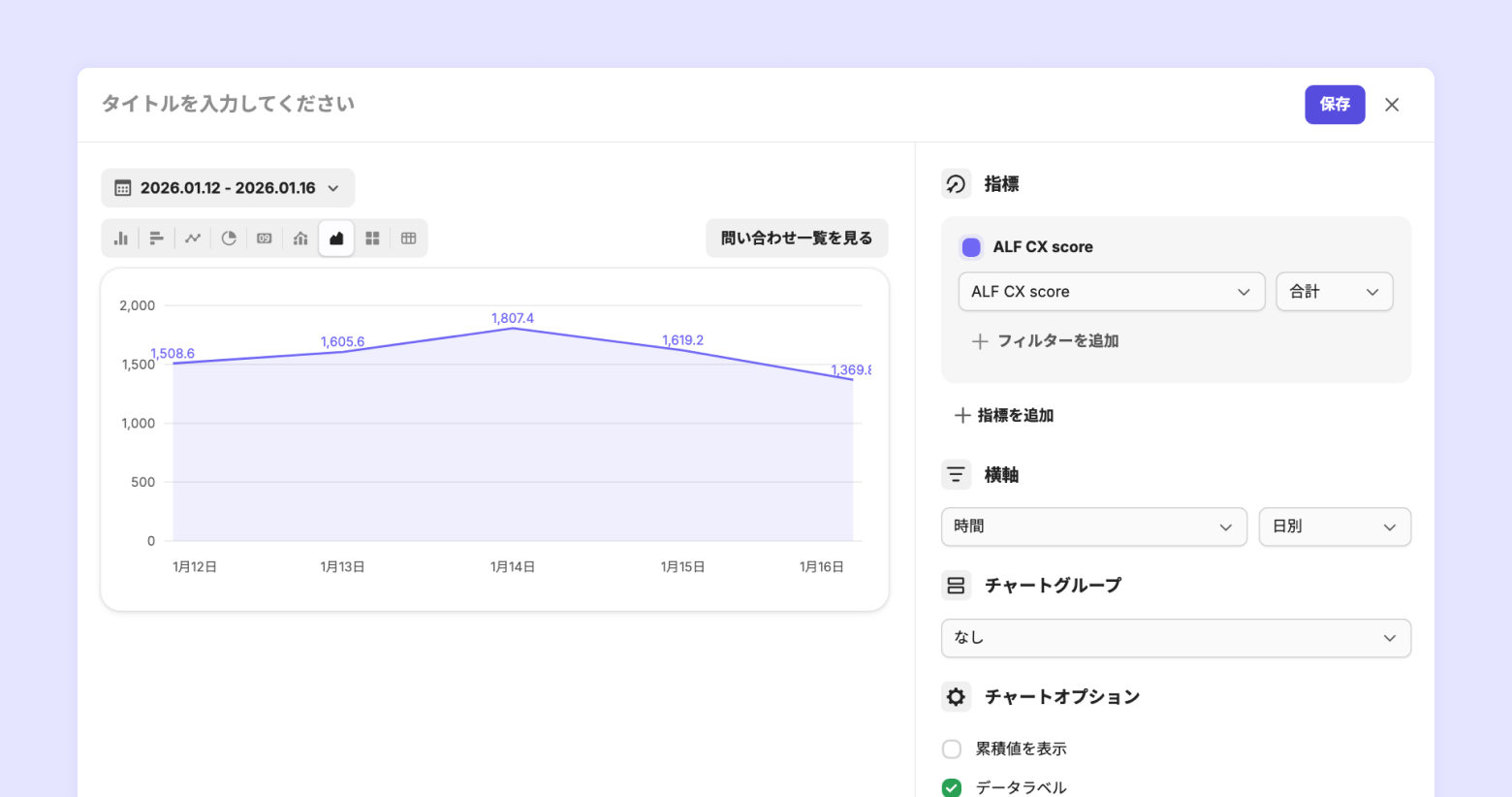The width and height of the screenshot is (1512, 797).
Task: Enable the 累積値を表示 checkbox
Action: pos(952,749)
